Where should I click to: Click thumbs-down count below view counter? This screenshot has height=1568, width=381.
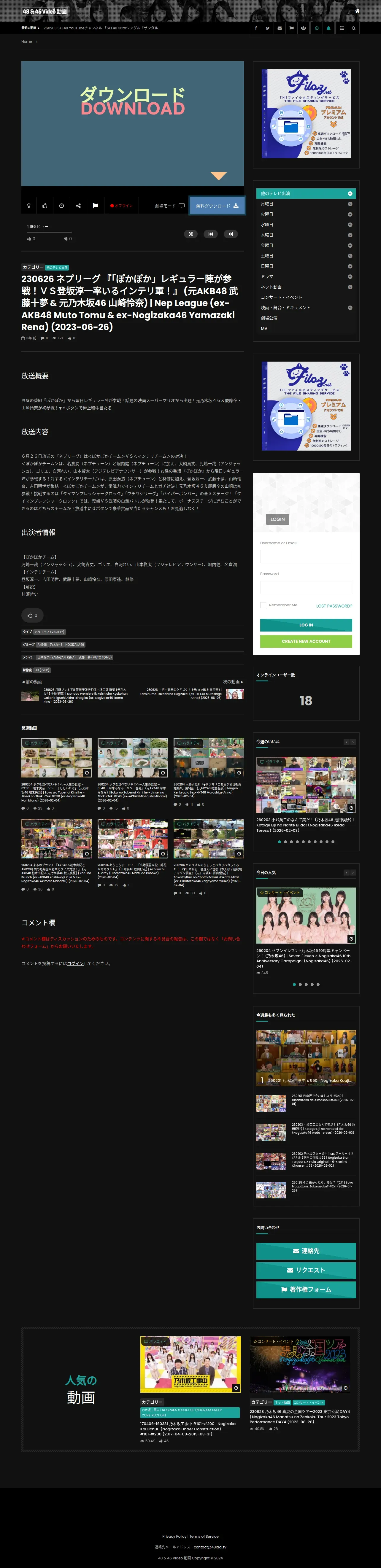(68, 238)
